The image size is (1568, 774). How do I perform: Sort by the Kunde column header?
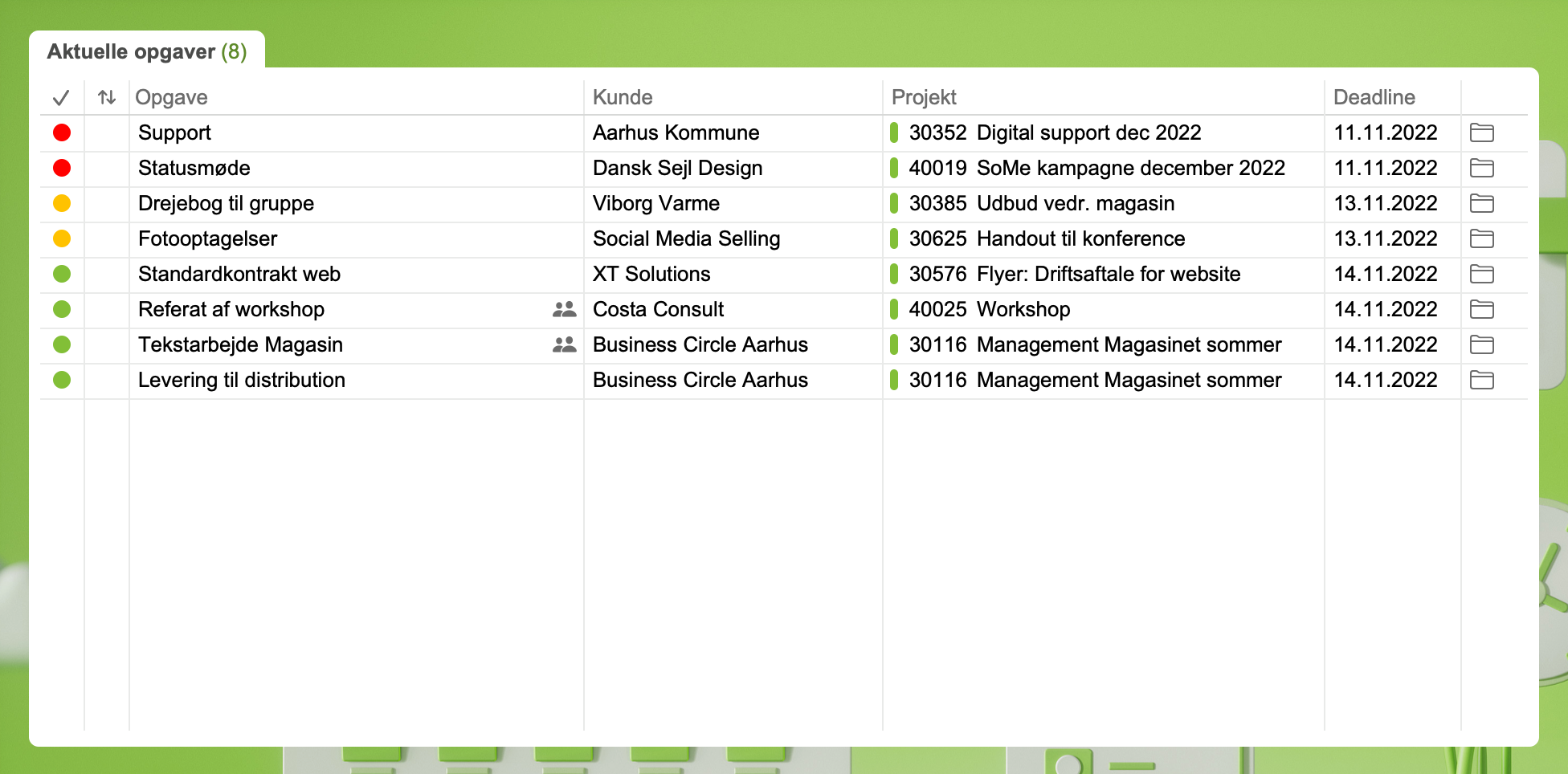point(623,98)
